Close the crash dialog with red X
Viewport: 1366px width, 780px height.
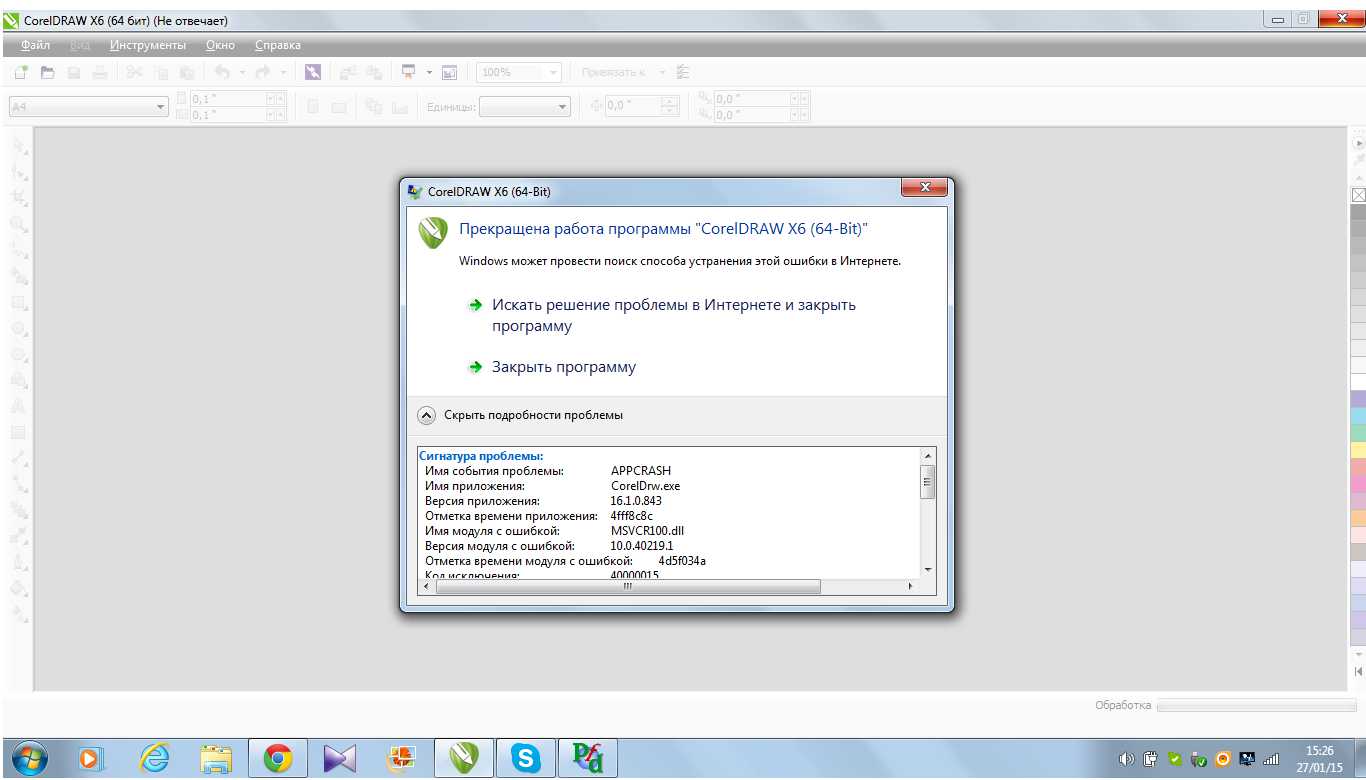pos(923,188)
